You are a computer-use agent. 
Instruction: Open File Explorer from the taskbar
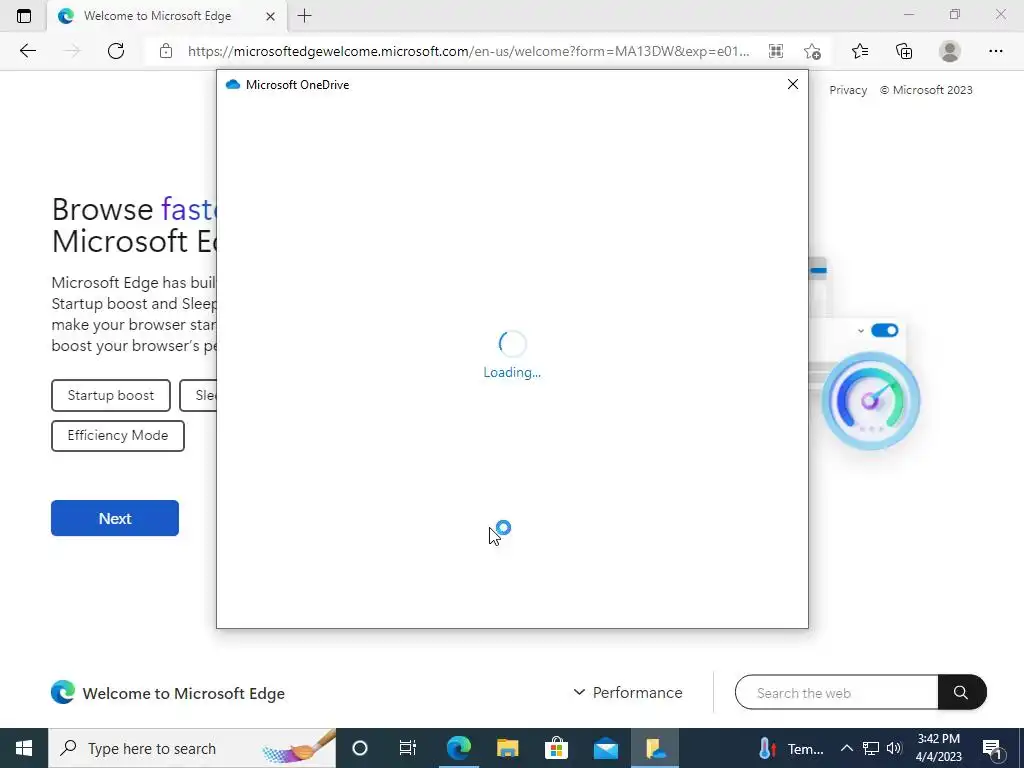[507, 748]
